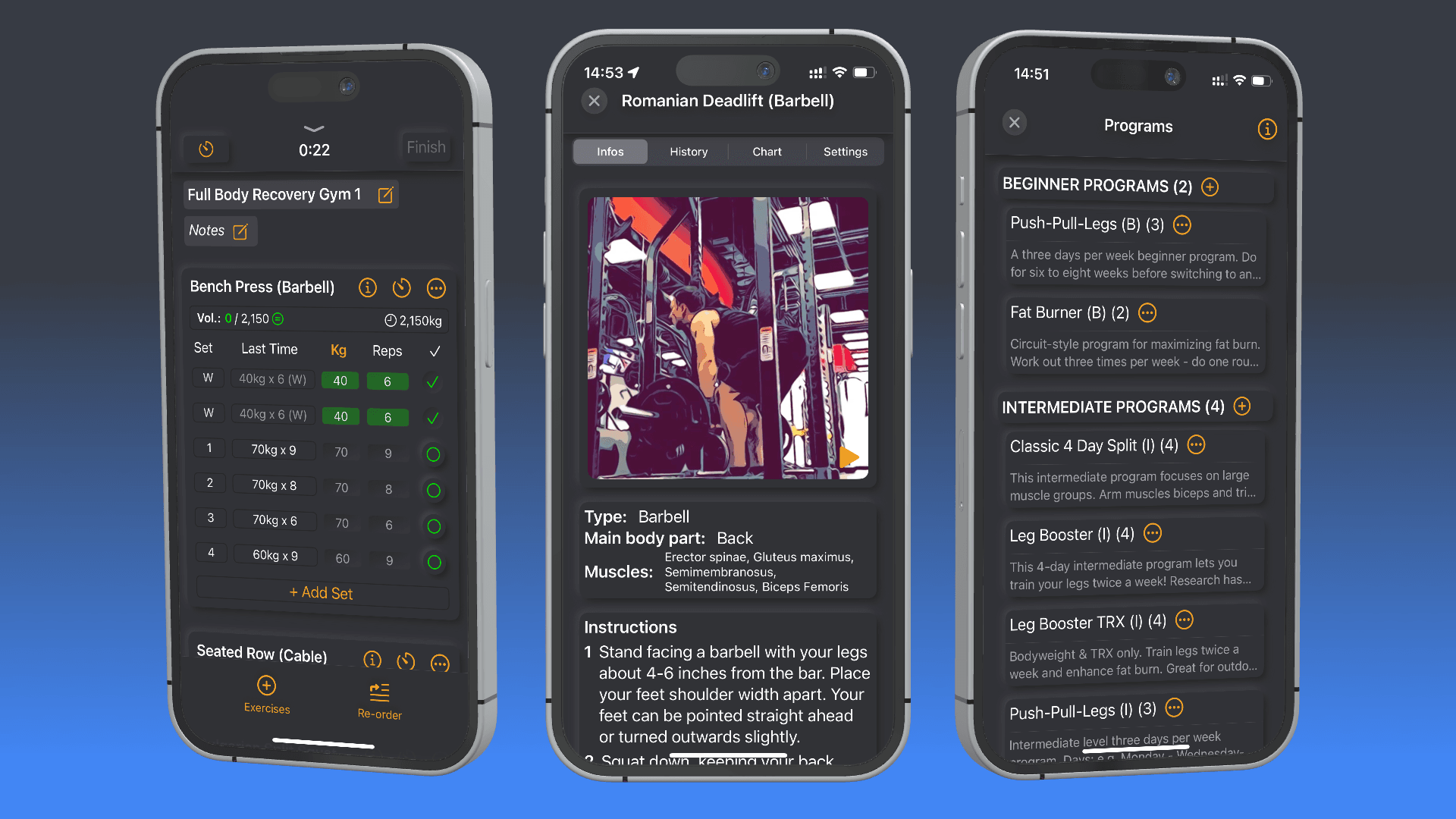This screenshot has height=819, width=1456.
Task: Toggle the completed checkmark on set row 1
Action: 434,452
